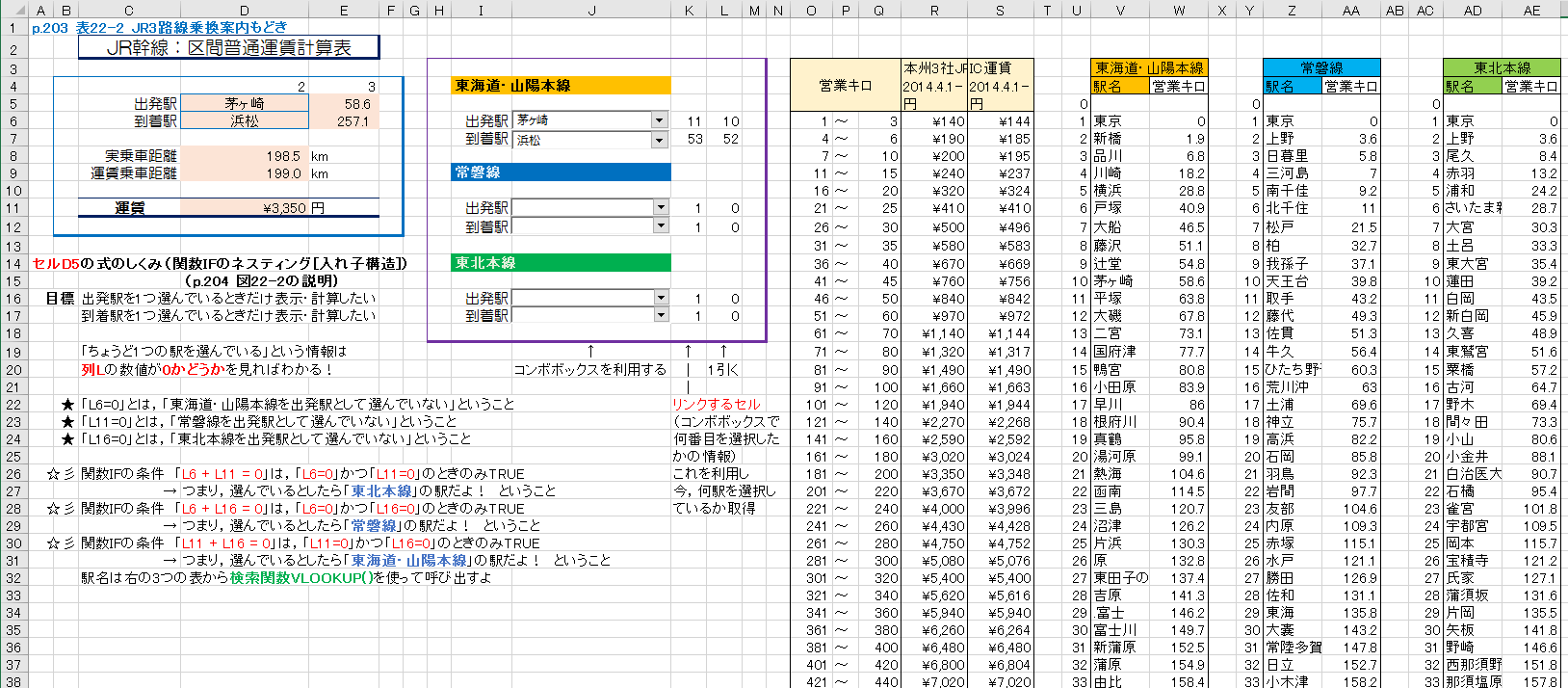Select the red text リンクするセル
The height and width of the screenshot is (688, 1568).
tap(717, 404)
